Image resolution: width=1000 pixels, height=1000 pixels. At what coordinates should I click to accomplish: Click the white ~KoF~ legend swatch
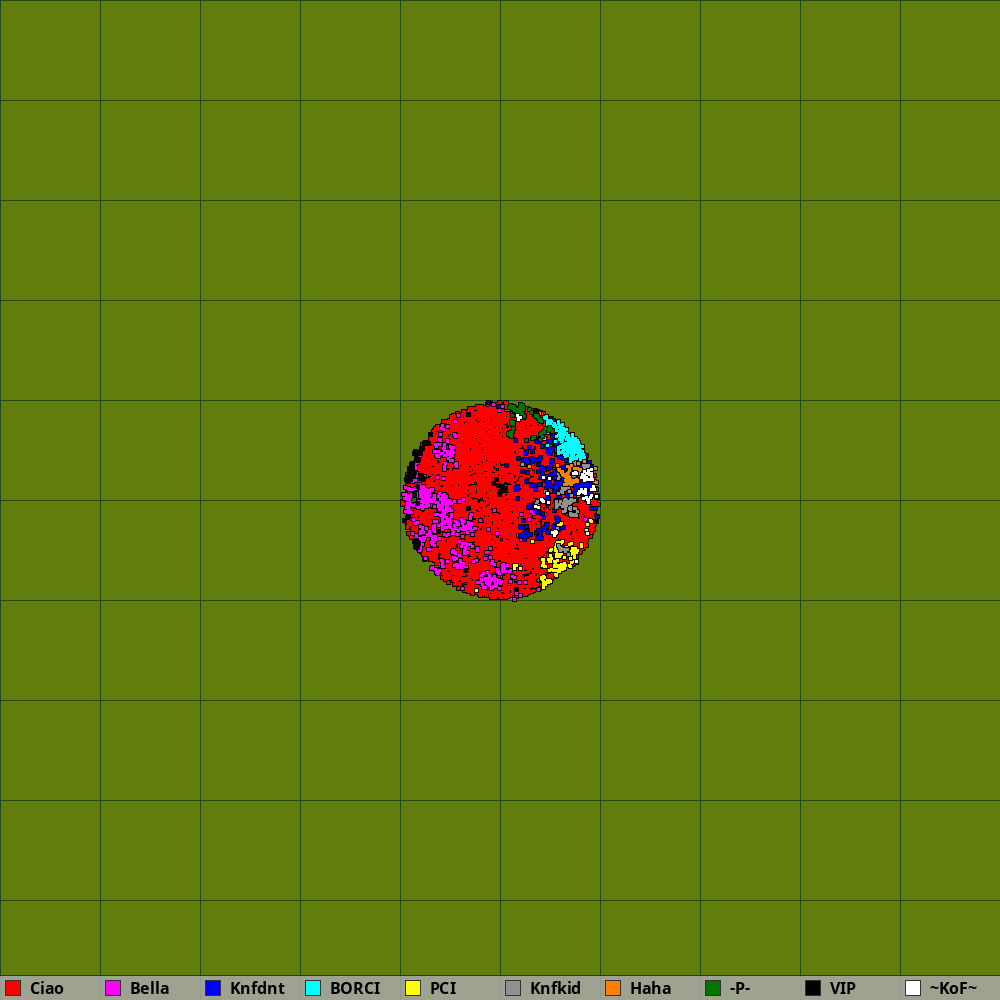[x=913, y=988]
